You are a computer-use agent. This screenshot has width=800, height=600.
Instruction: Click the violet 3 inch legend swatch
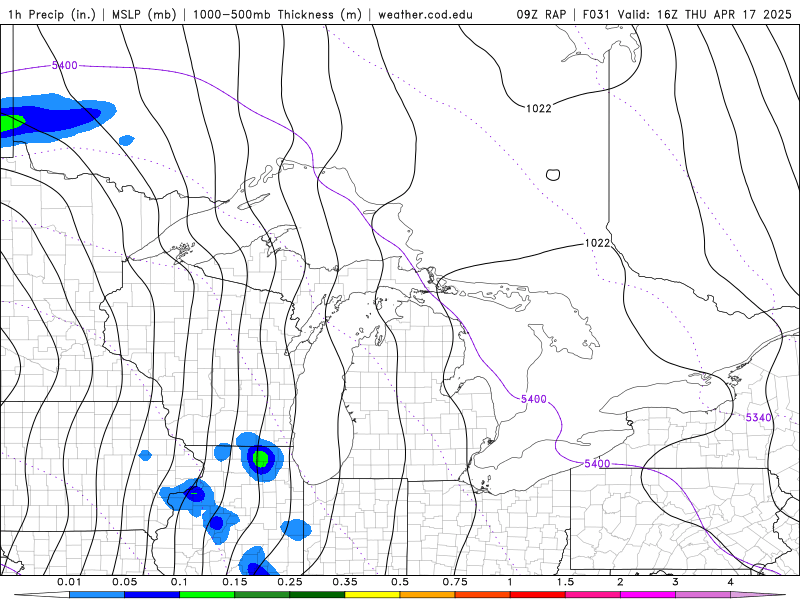pos(703,594)
